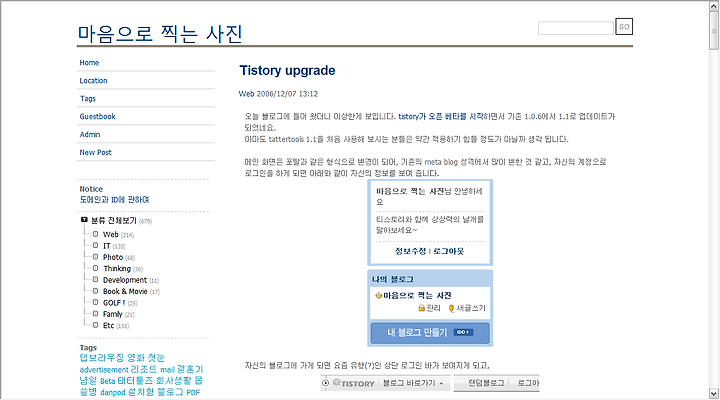720x400 pixels.
Task: Select the tag 태터툴즈
Action: pos(135,381)
